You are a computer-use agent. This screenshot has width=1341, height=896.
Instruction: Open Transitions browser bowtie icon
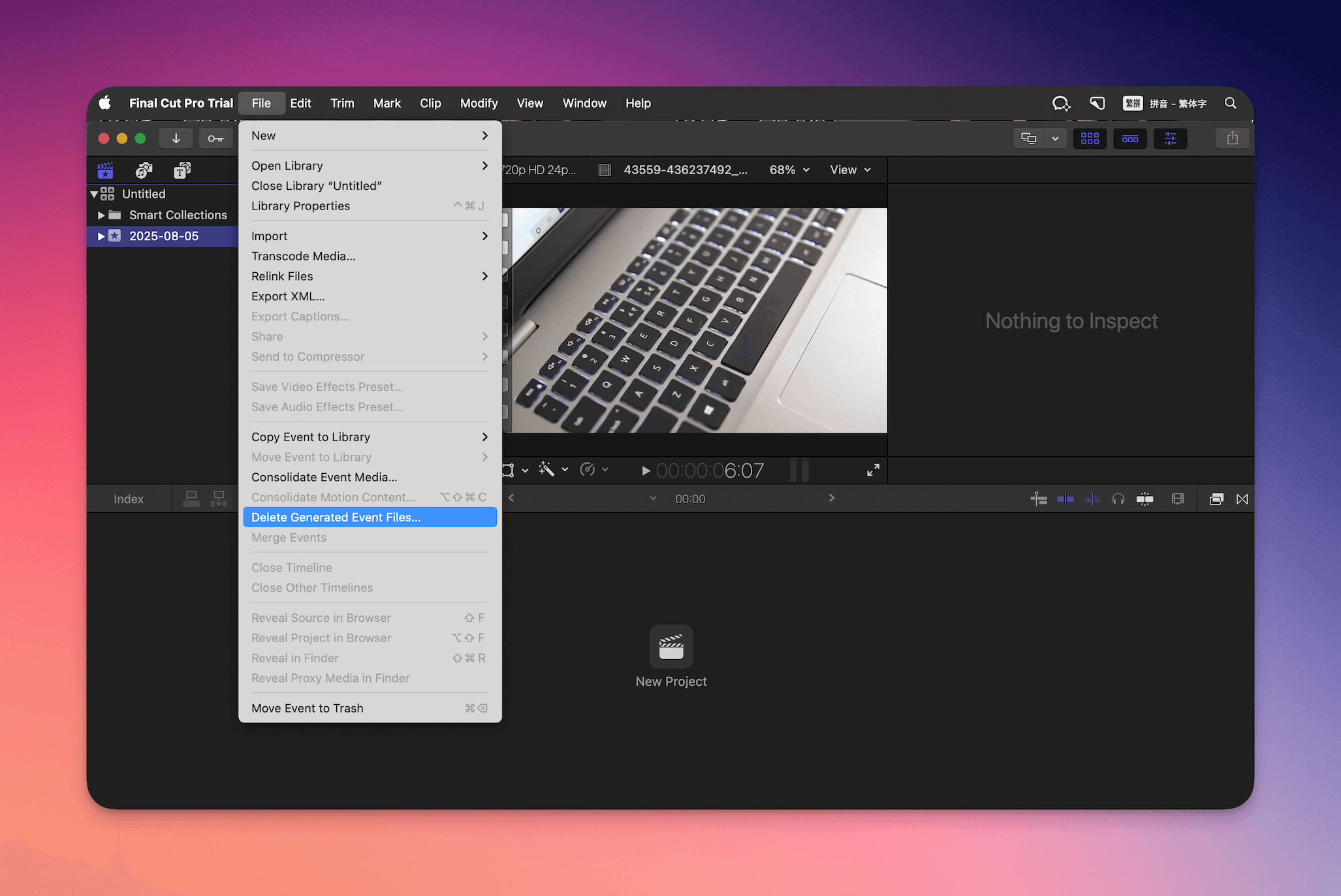pos(1242,499)
